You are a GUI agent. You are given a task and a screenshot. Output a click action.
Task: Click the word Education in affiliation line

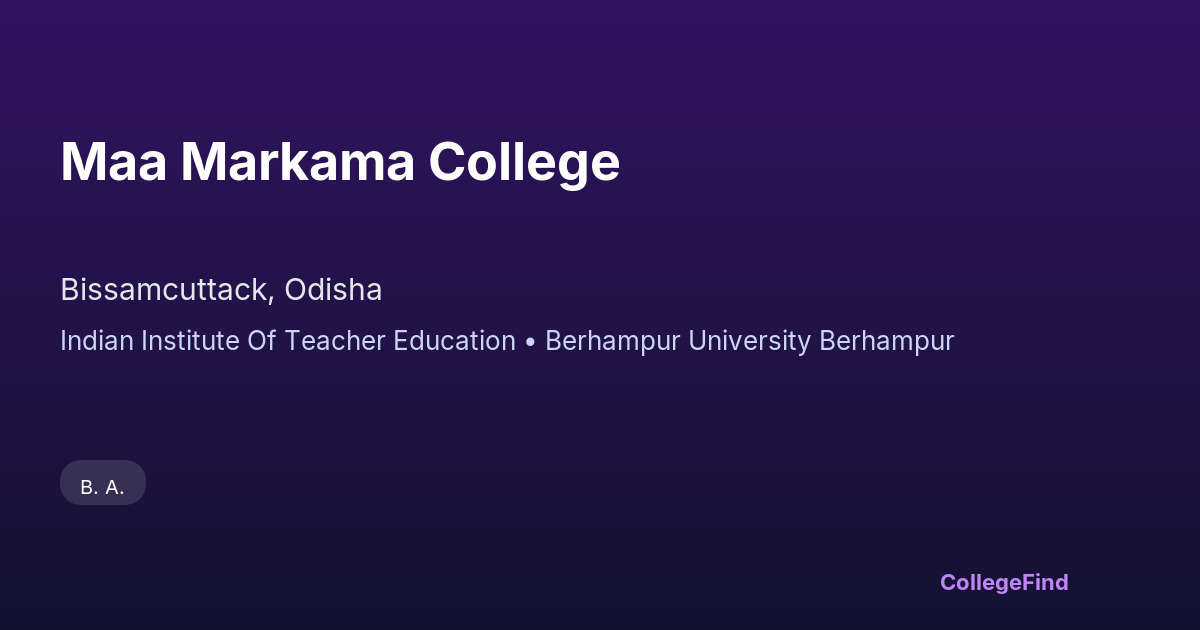pos(454,341)
